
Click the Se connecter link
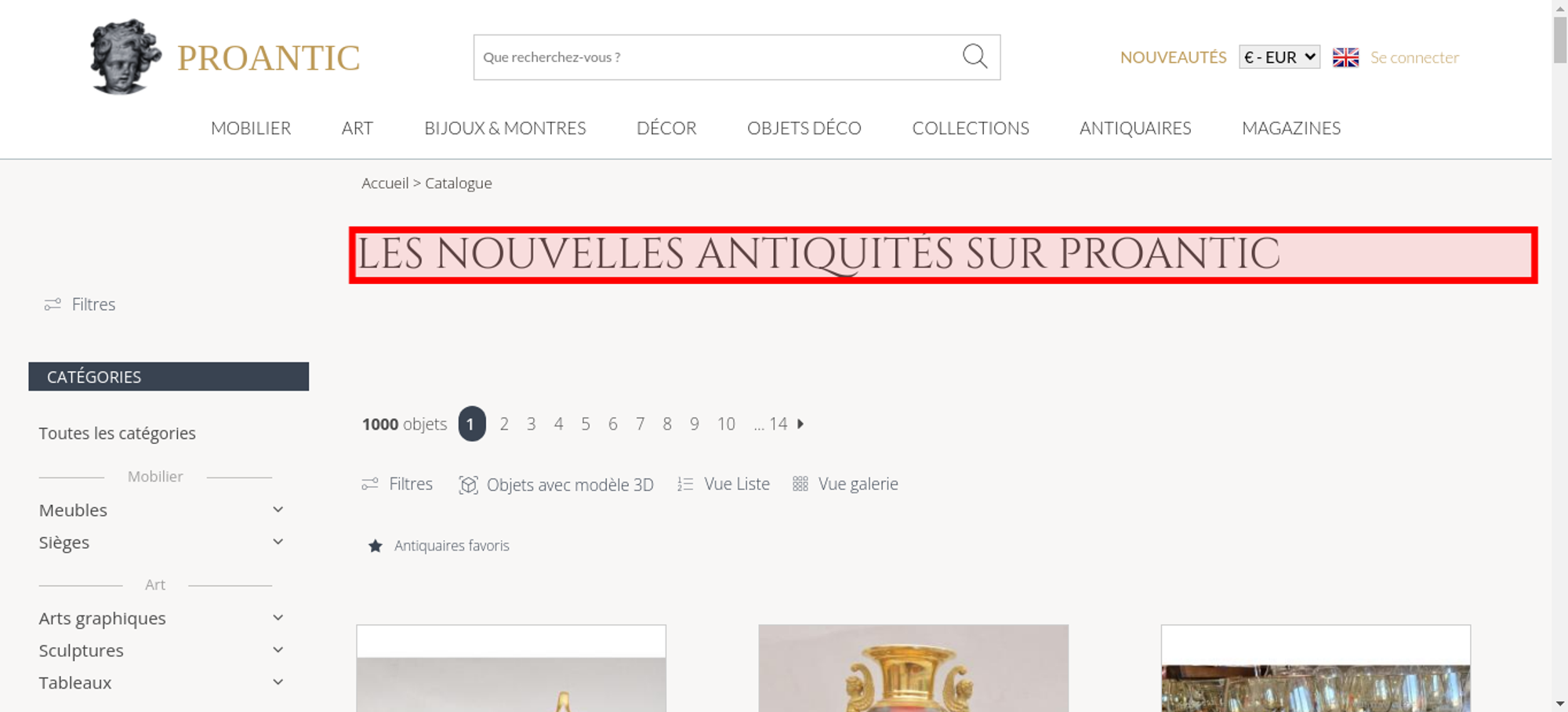click(1414, 57)
